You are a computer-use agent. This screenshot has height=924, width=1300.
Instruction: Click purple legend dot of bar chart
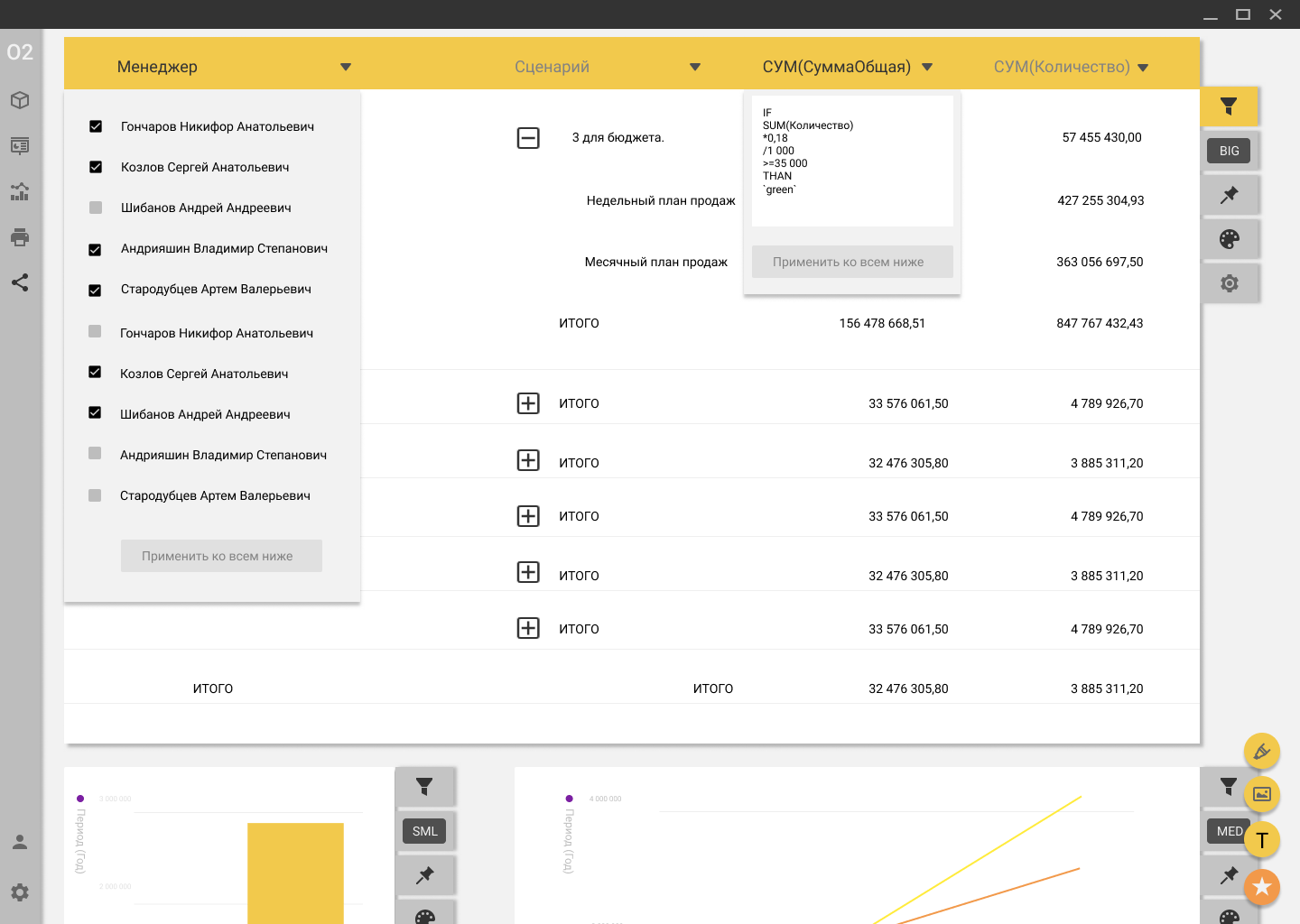click(80, 799)
